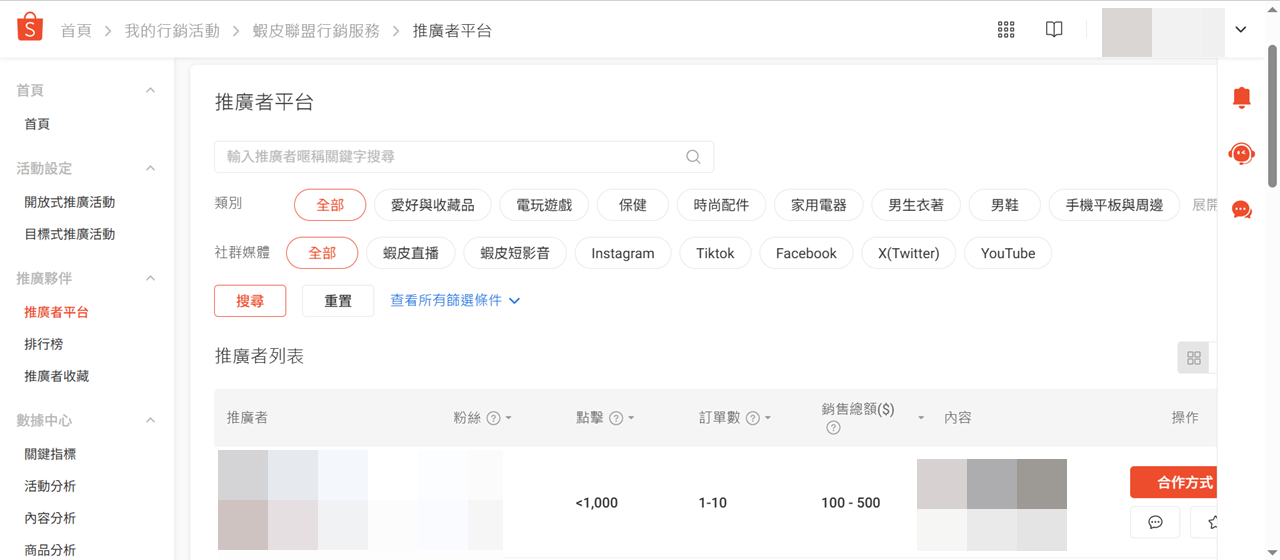The height and width of the screenshot is (560, 1280).
Task: Collapse the 活動設定 sidebar section
Action: click(150, 168)
